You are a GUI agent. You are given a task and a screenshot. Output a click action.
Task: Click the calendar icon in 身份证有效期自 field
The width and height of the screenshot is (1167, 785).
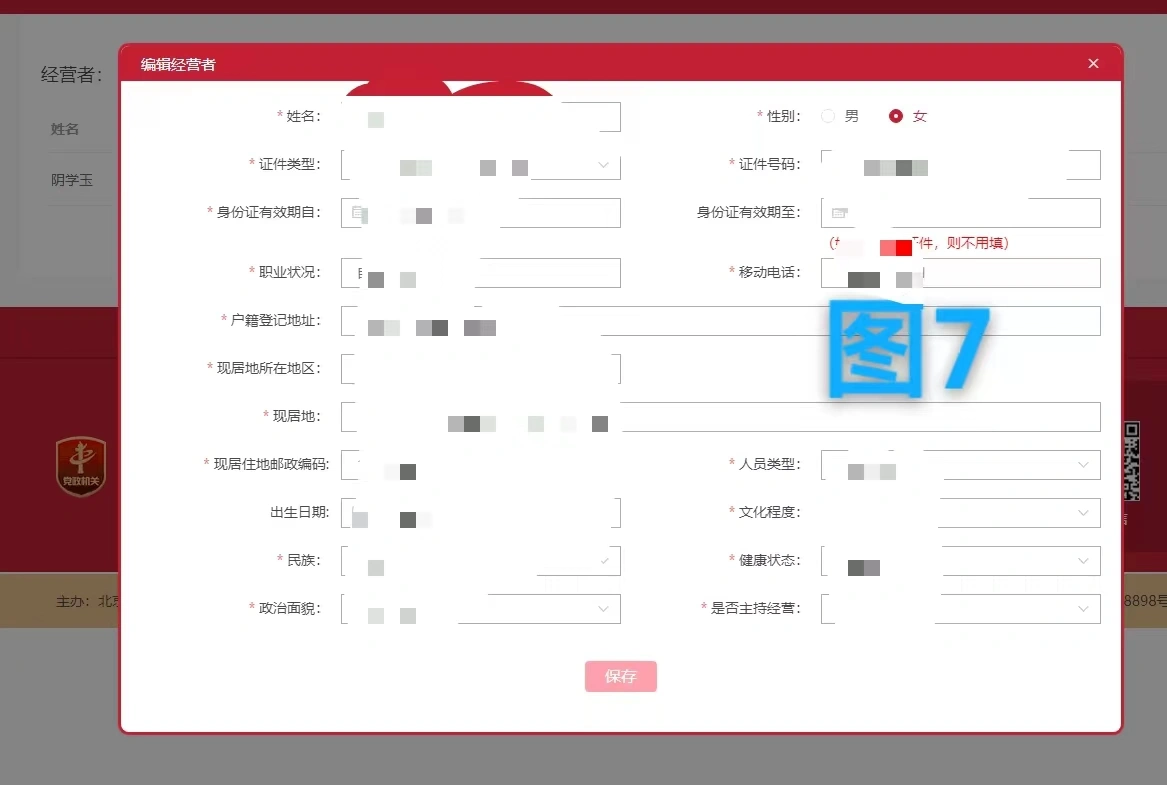pos(357,212)
